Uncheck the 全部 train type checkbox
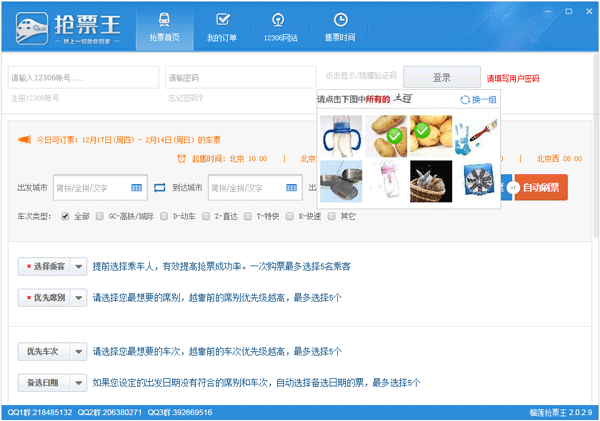The width and height of the screenshot is (600, 421). tap(65, 216)
